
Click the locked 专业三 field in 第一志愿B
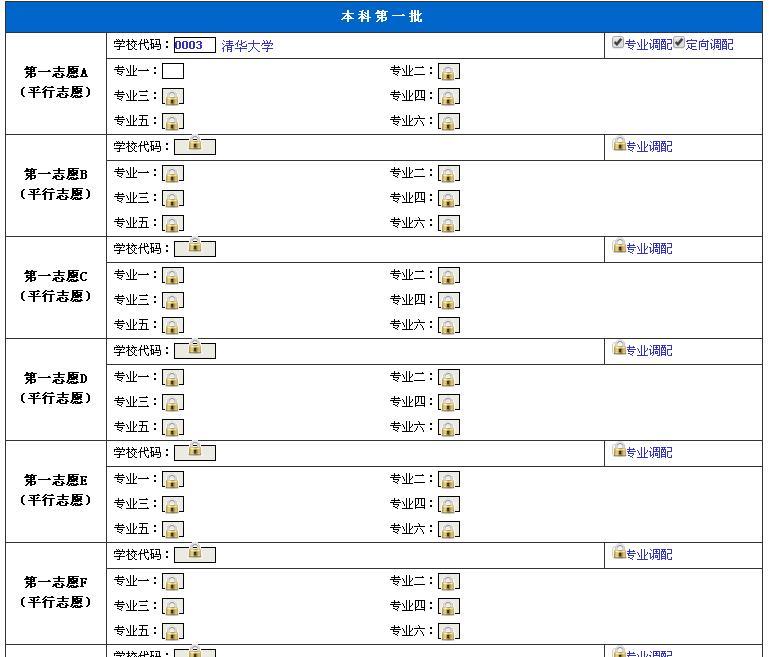tap(173, 199)
